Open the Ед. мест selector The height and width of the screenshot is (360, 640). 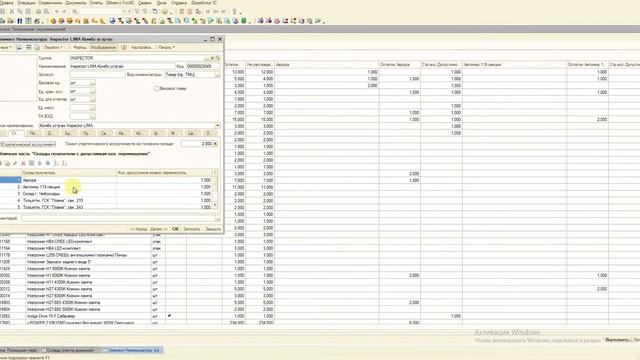(x=93, y=108)
